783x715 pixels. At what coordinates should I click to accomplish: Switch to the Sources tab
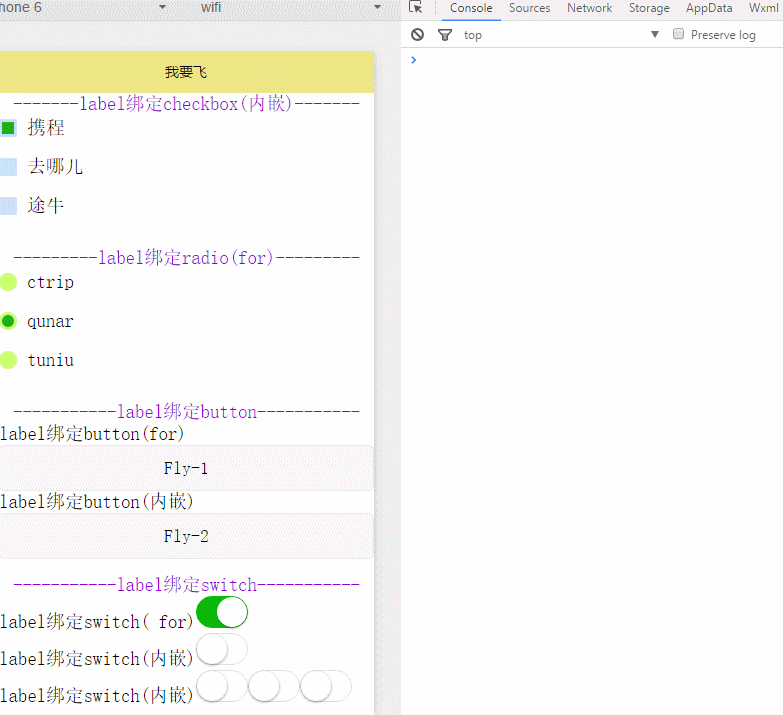(x=529, y=8)
